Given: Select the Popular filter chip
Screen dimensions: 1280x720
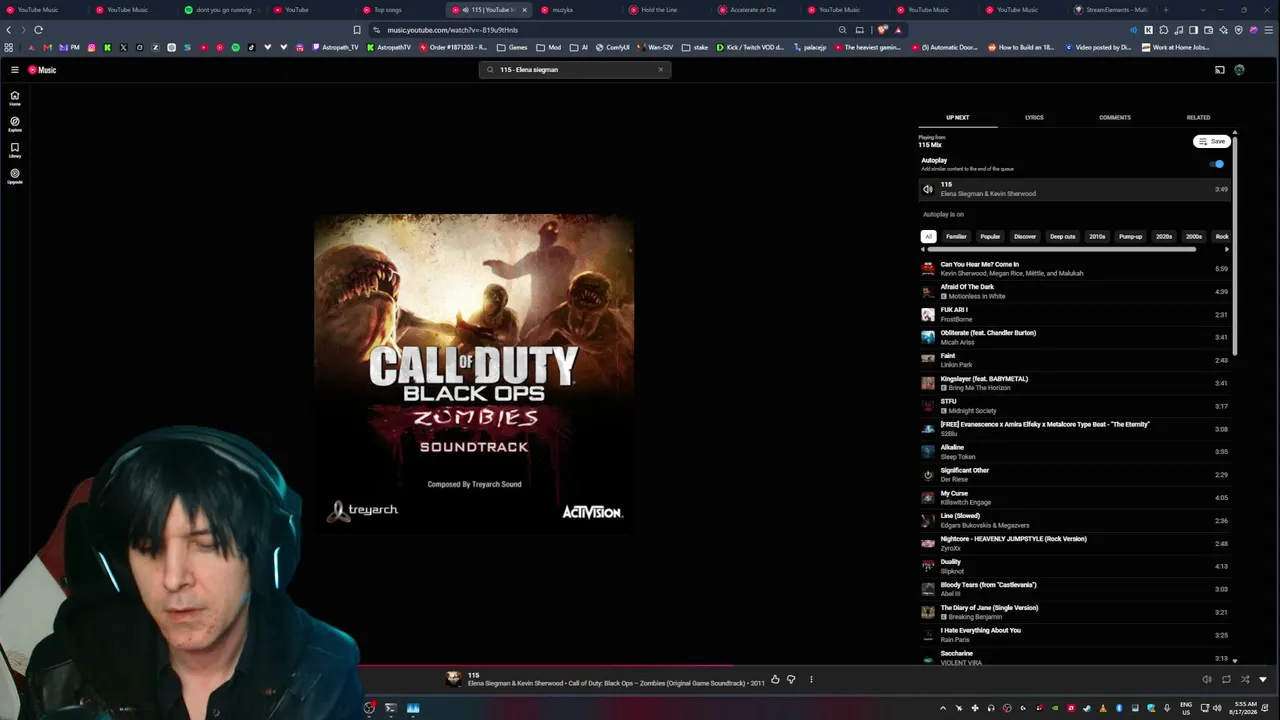Looking at the screenshot, I should (x=990, y=237).
